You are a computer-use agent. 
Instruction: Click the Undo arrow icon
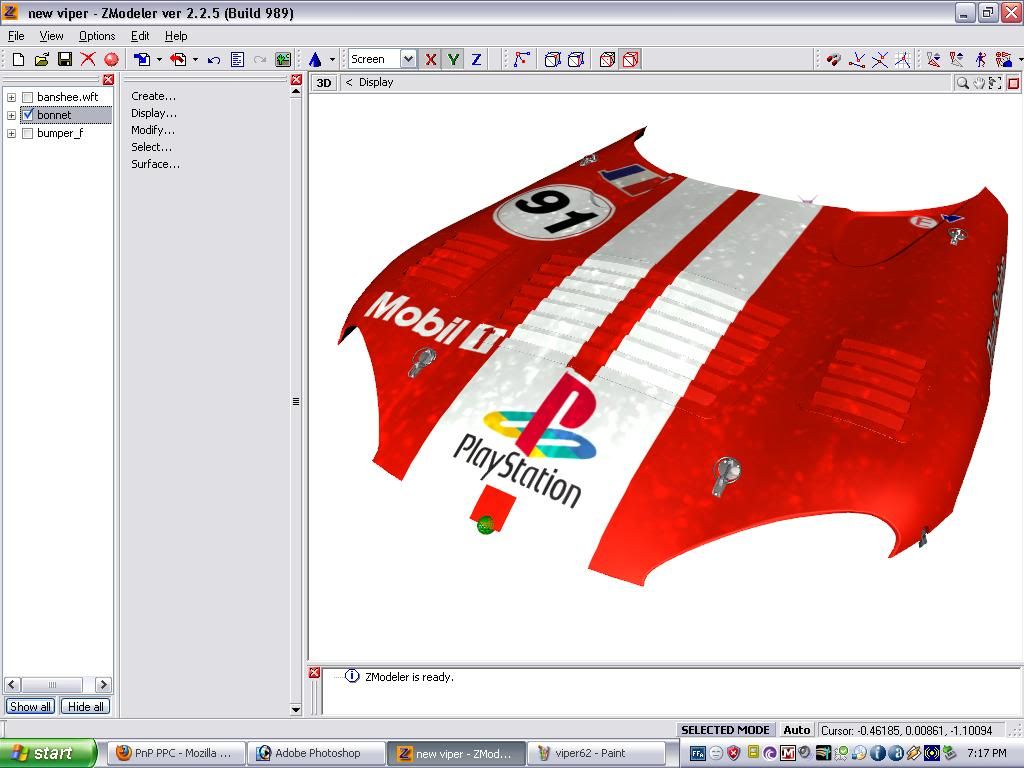coord(214,60)
